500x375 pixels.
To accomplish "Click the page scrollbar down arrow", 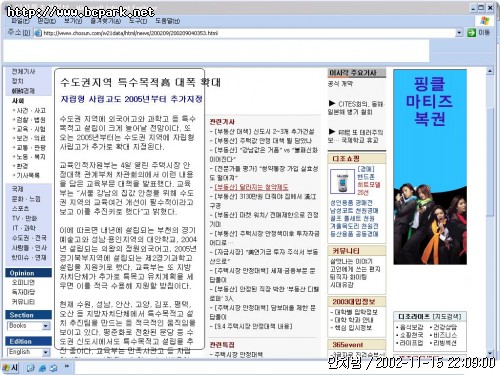I will click(490, 353).
